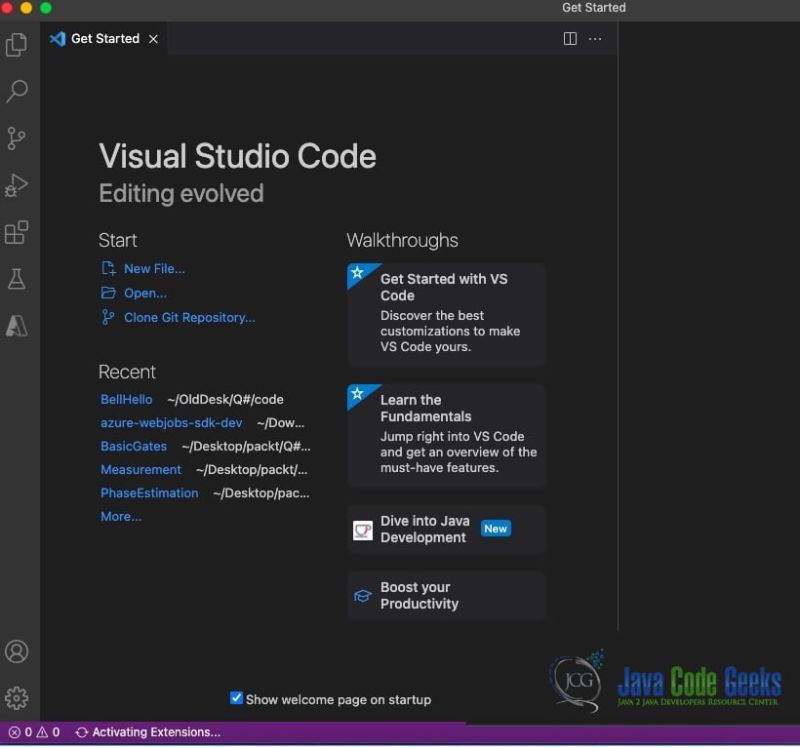
Task: Open the Run and Debug icon
Action: 16,186
